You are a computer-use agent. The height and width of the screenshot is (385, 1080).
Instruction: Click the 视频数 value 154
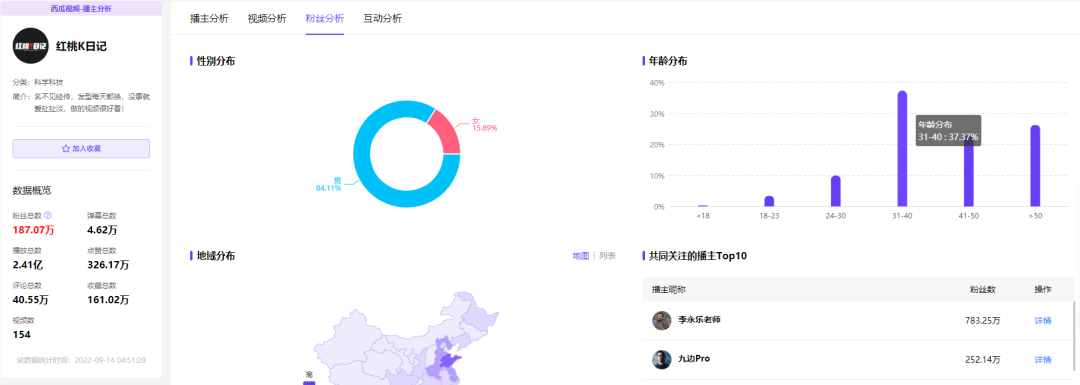point(21,335)
